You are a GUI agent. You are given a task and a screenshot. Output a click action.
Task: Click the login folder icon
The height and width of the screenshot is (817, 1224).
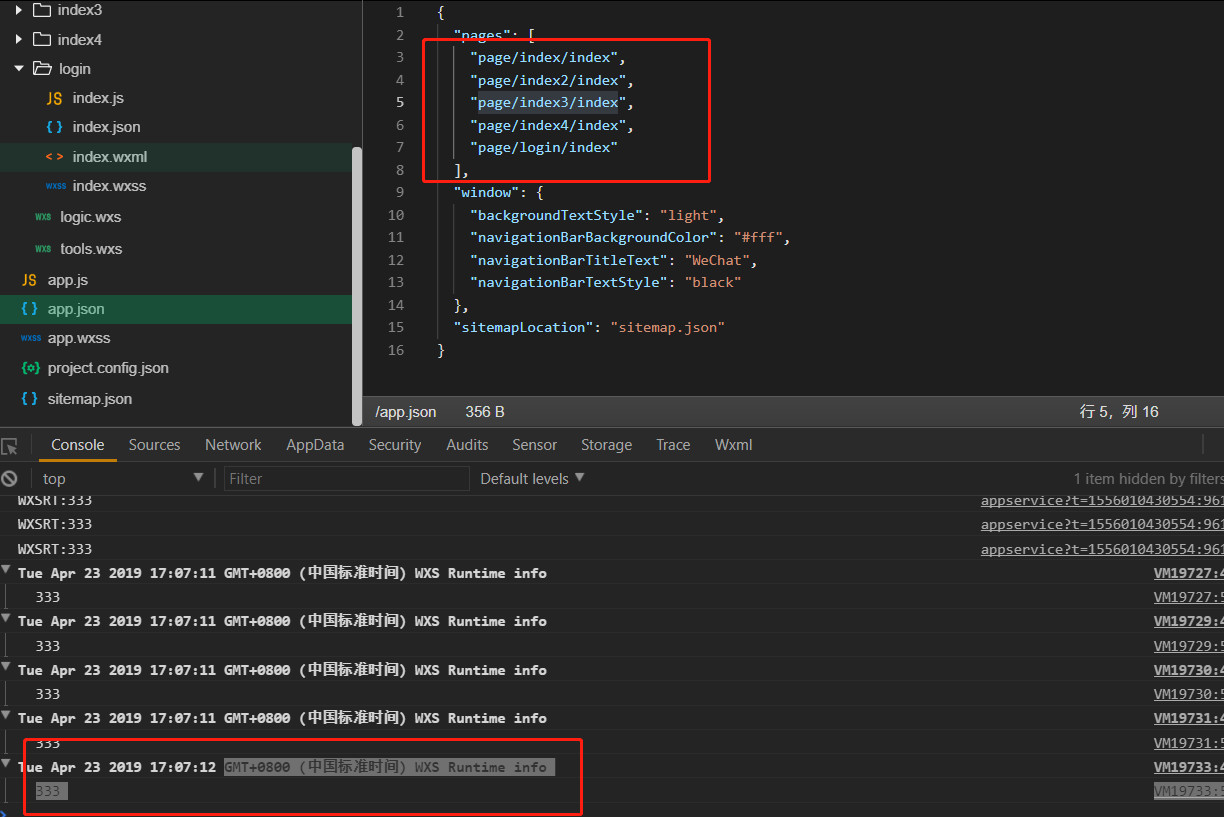click(x=42, y=69)
